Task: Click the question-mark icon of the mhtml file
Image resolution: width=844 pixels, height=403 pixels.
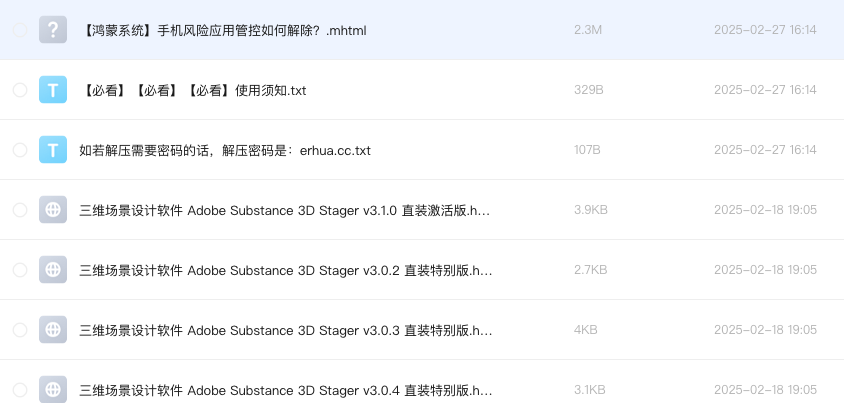Action: point(53,30)
